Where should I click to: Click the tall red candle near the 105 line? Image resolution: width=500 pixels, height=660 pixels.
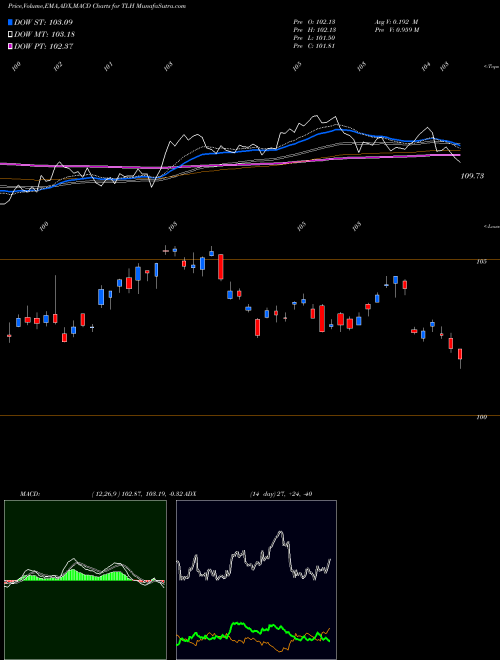coord(221,267)
